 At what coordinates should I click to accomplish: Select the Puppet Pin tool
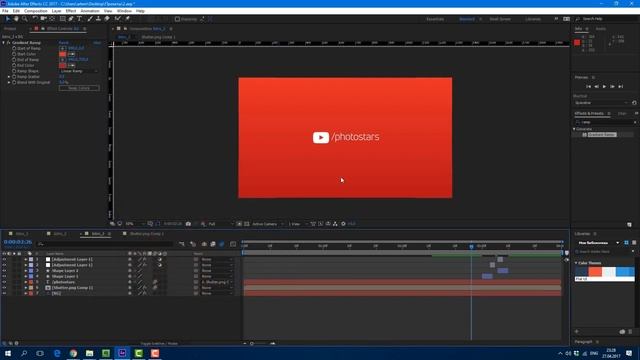(127, 19)
